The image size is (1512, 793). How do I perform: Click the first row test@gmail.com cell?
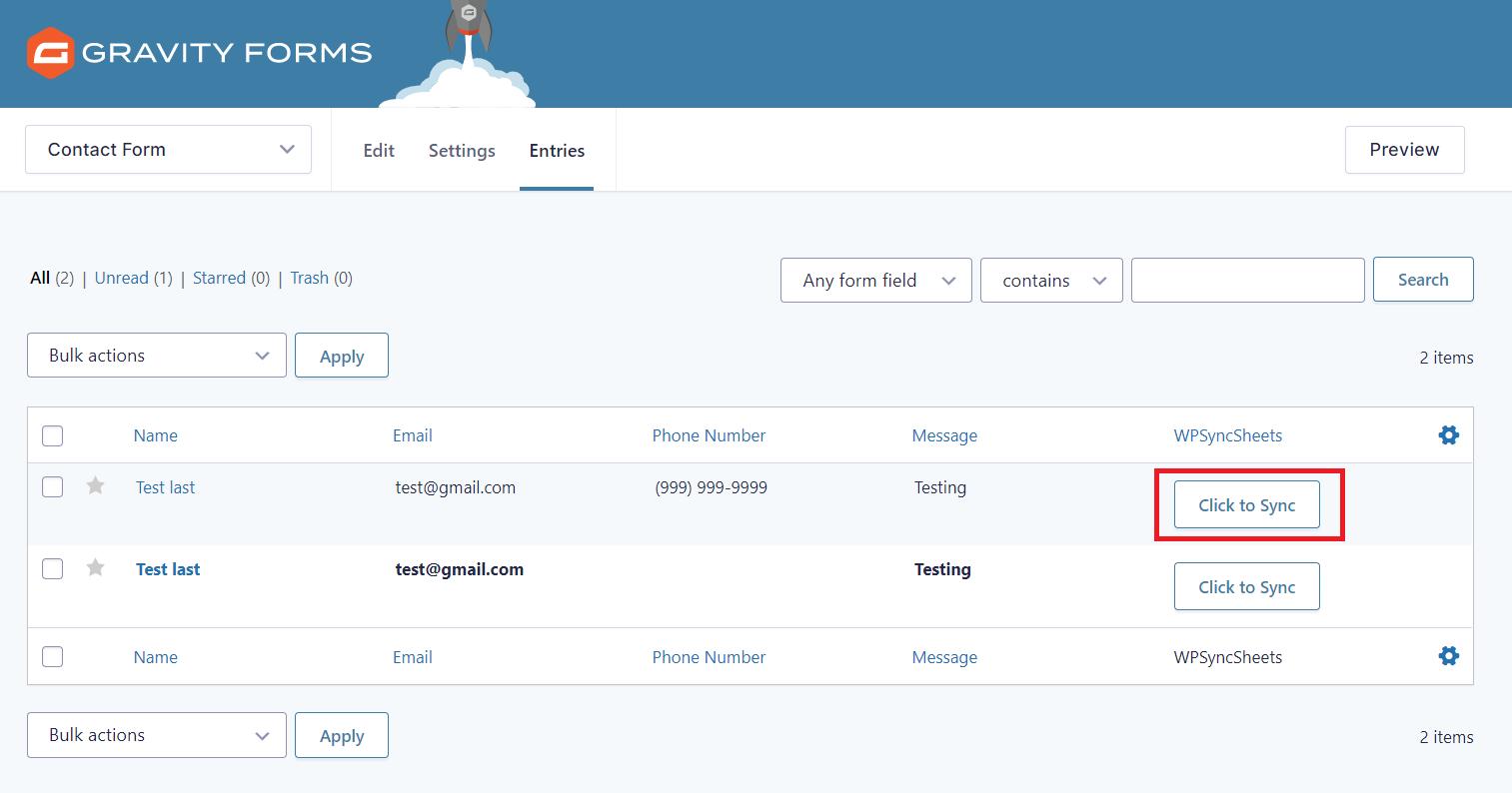pos(456,487)
